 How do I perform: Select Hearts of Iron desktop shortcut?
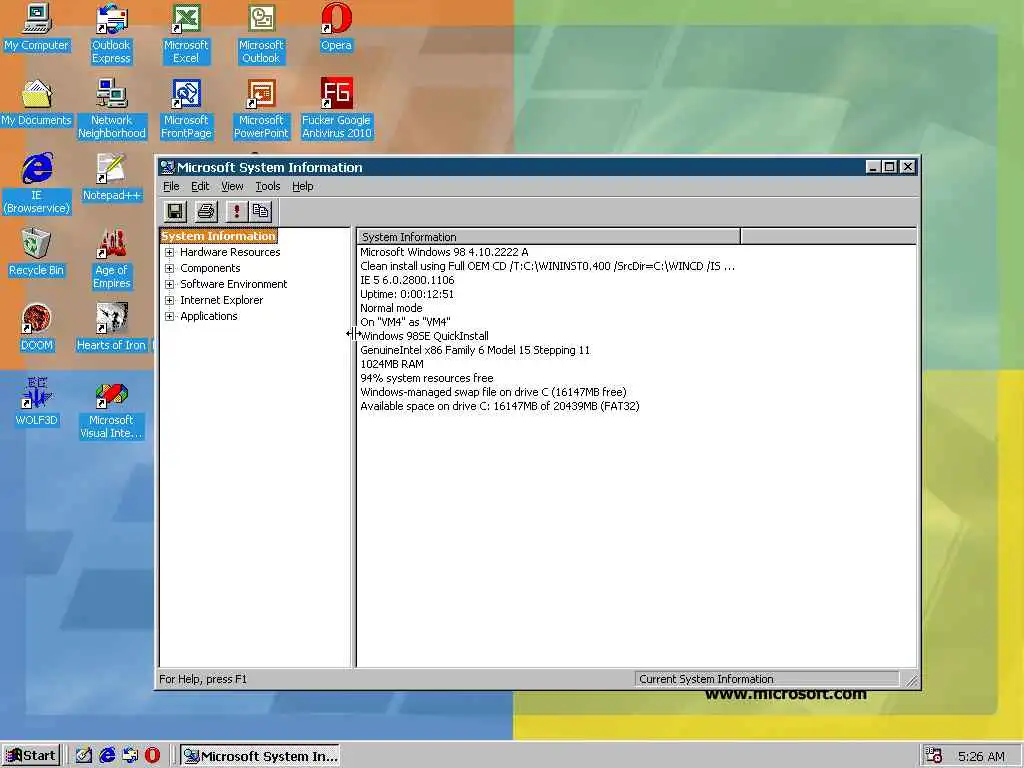point(112,328)
